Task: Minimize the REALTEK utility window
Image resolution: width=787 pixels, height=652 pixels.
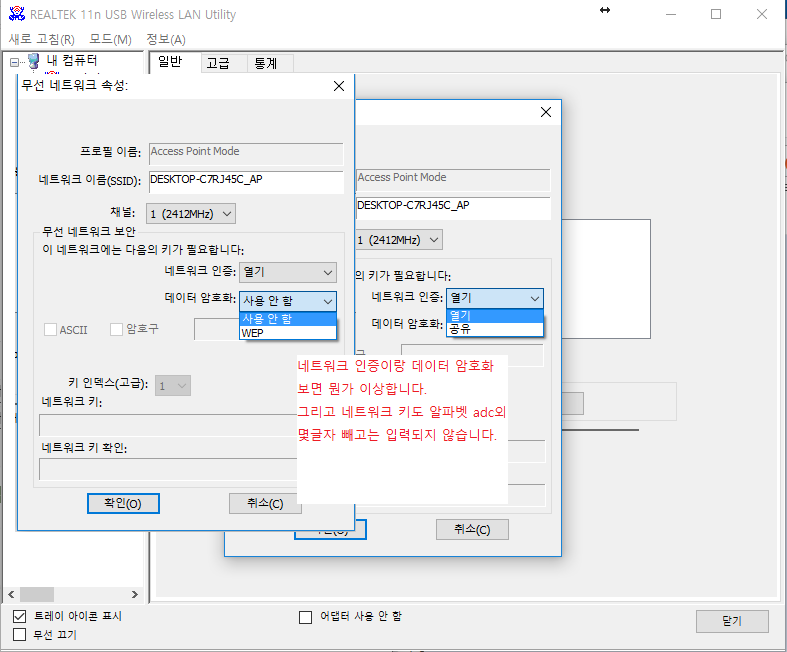Action: point(671,14)
